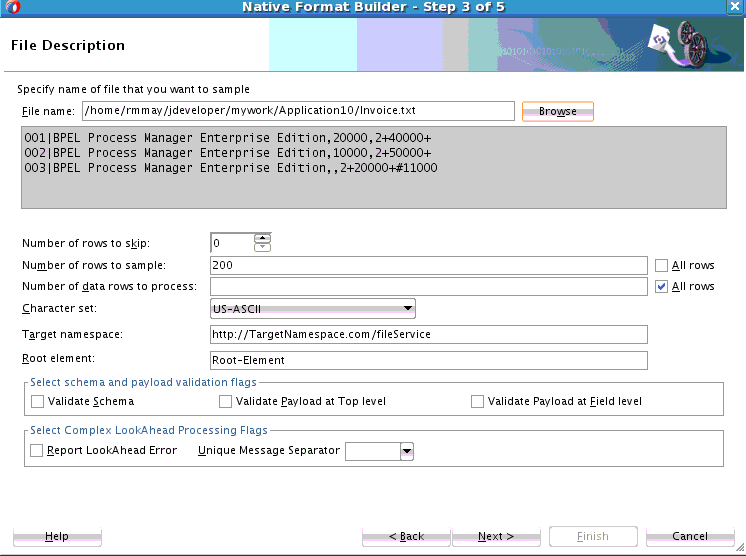The width and height of the screenshot is (746, 556).
Task: Increment the rows to skip spinner
Action: (262, 238)
